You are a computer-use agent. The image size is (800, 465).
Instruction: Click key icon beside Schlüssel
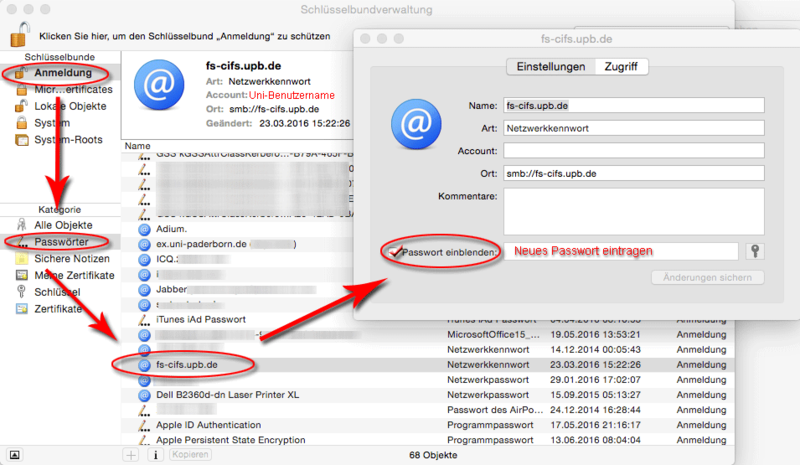[x=21, y=291]
